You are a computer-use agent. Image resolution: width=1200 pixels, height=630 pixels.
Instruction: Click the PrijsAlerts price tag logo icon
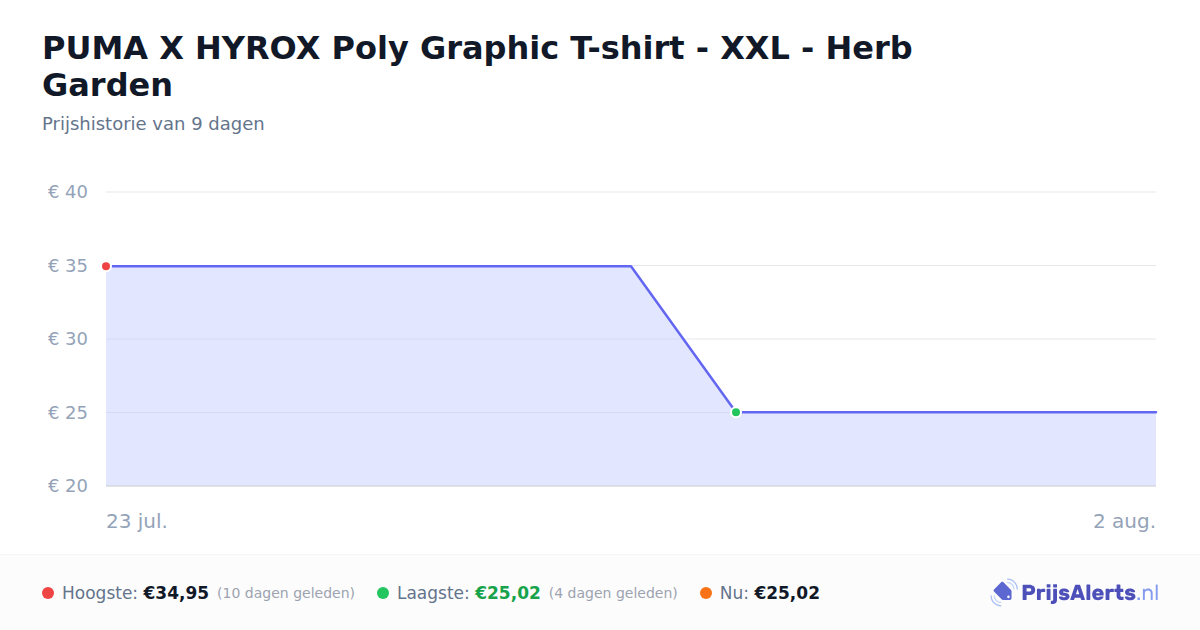(1003, 593)
